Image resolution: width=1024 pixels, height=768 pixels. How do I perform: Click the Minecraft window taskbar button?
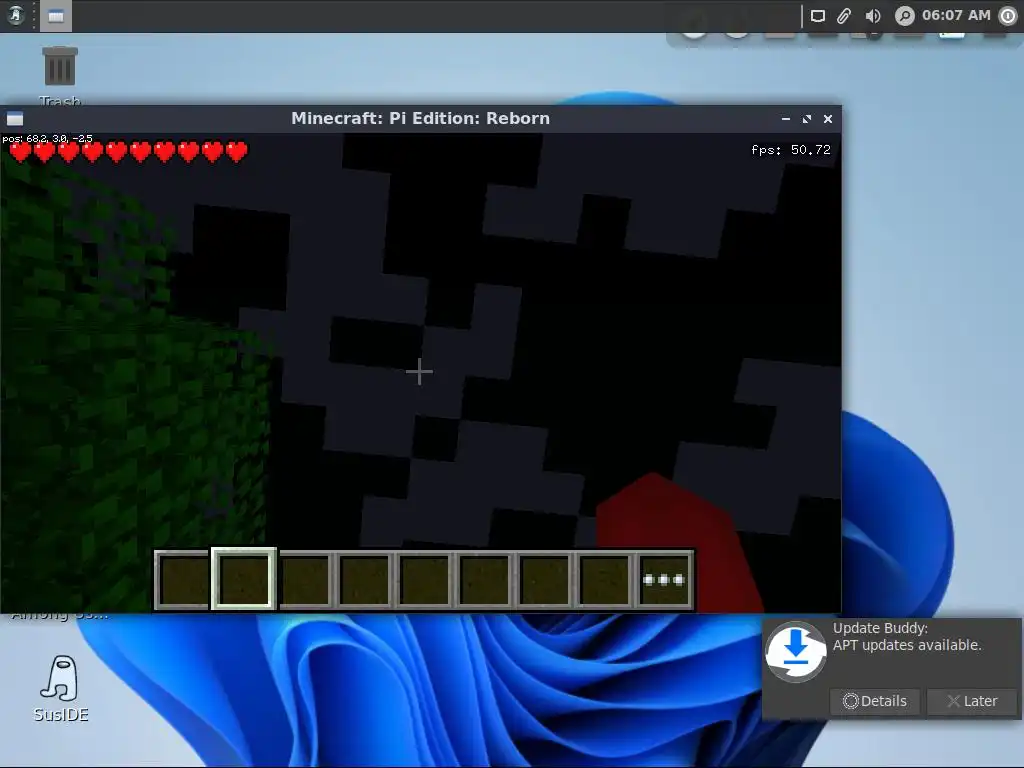[56, 16]
